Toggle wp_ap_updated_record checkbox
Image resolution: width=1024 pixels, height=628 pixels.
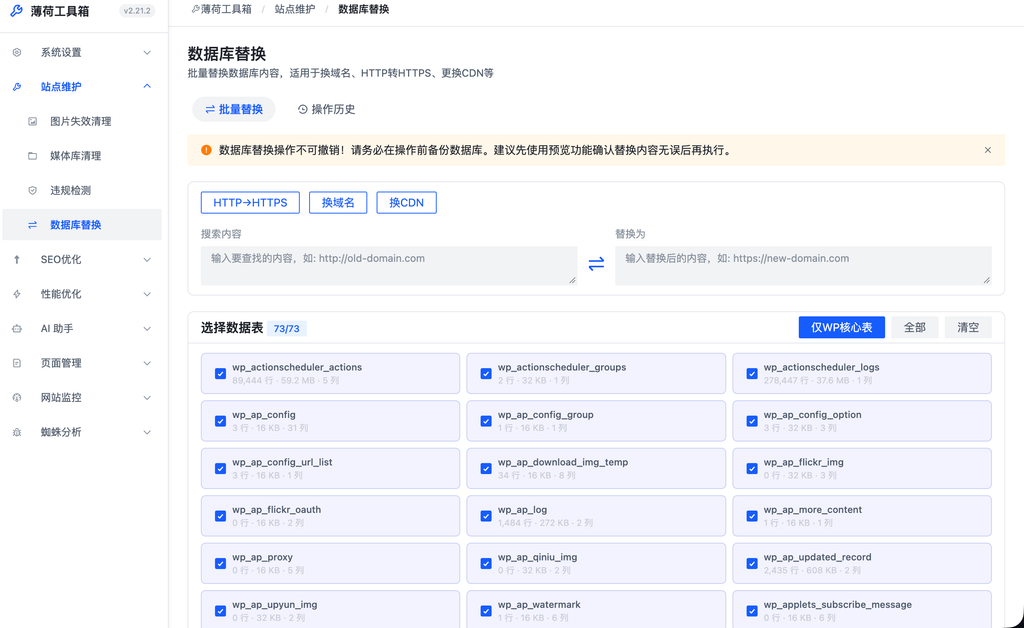tap(752, 564)
